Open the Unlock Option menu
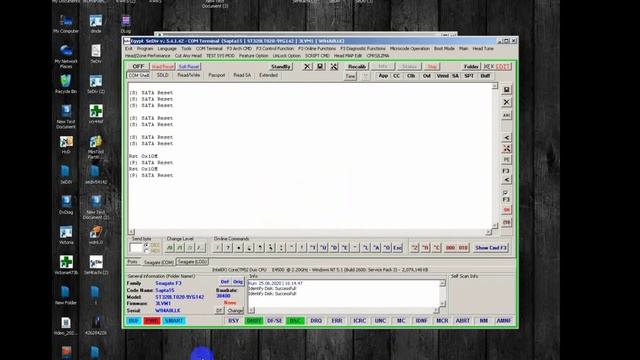Screen dimensions: 640x360 [287, 56]
